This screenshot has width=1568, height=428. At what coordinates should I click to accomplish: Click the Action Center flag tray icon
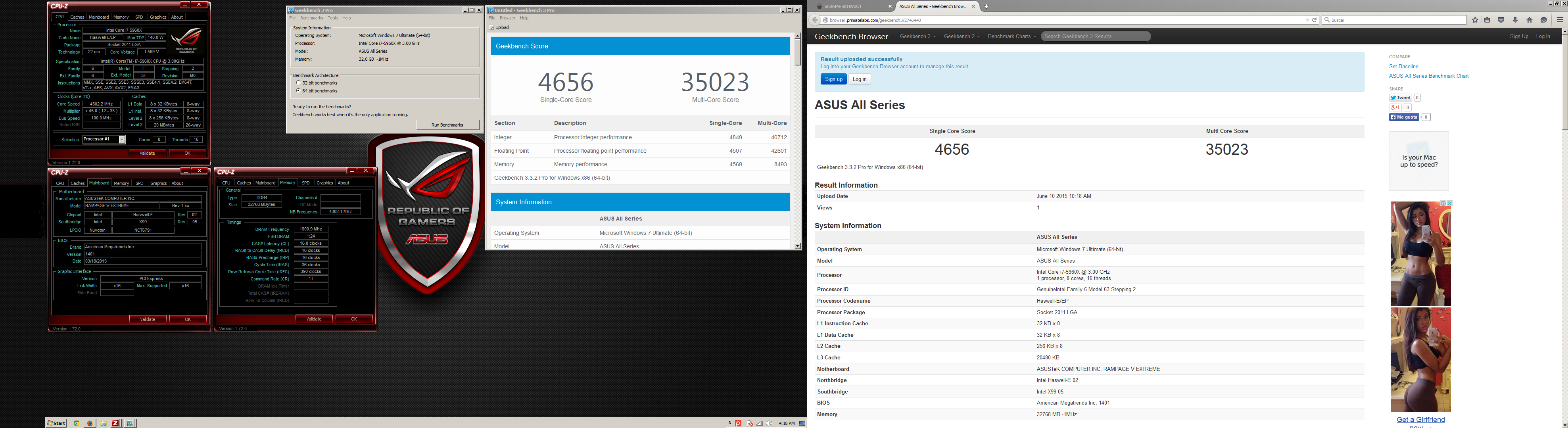coord(750,423)
